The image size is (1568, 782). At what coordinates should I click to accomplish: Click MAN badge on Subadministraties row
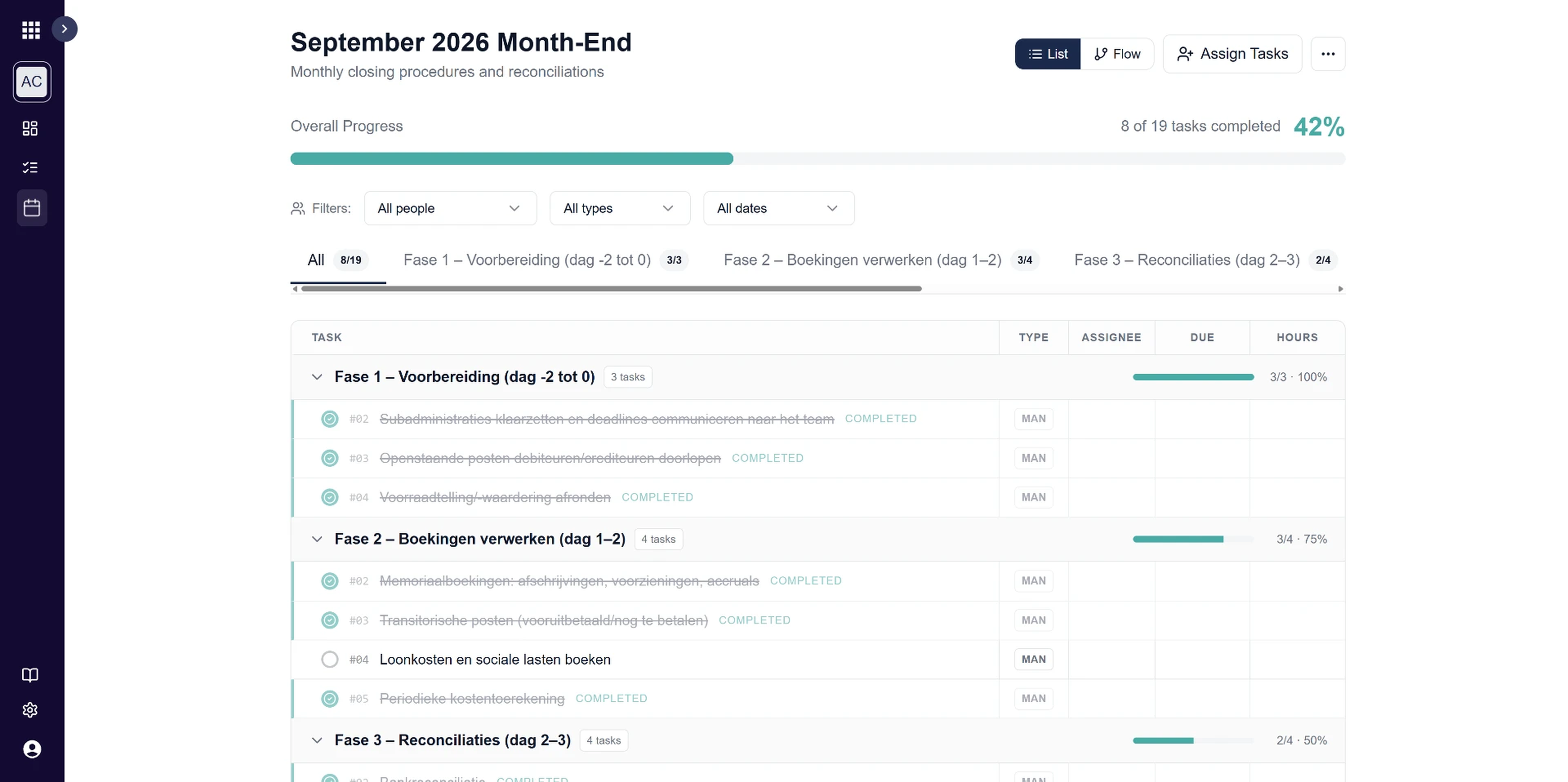pyautogui.click(x=1033, y=419)
